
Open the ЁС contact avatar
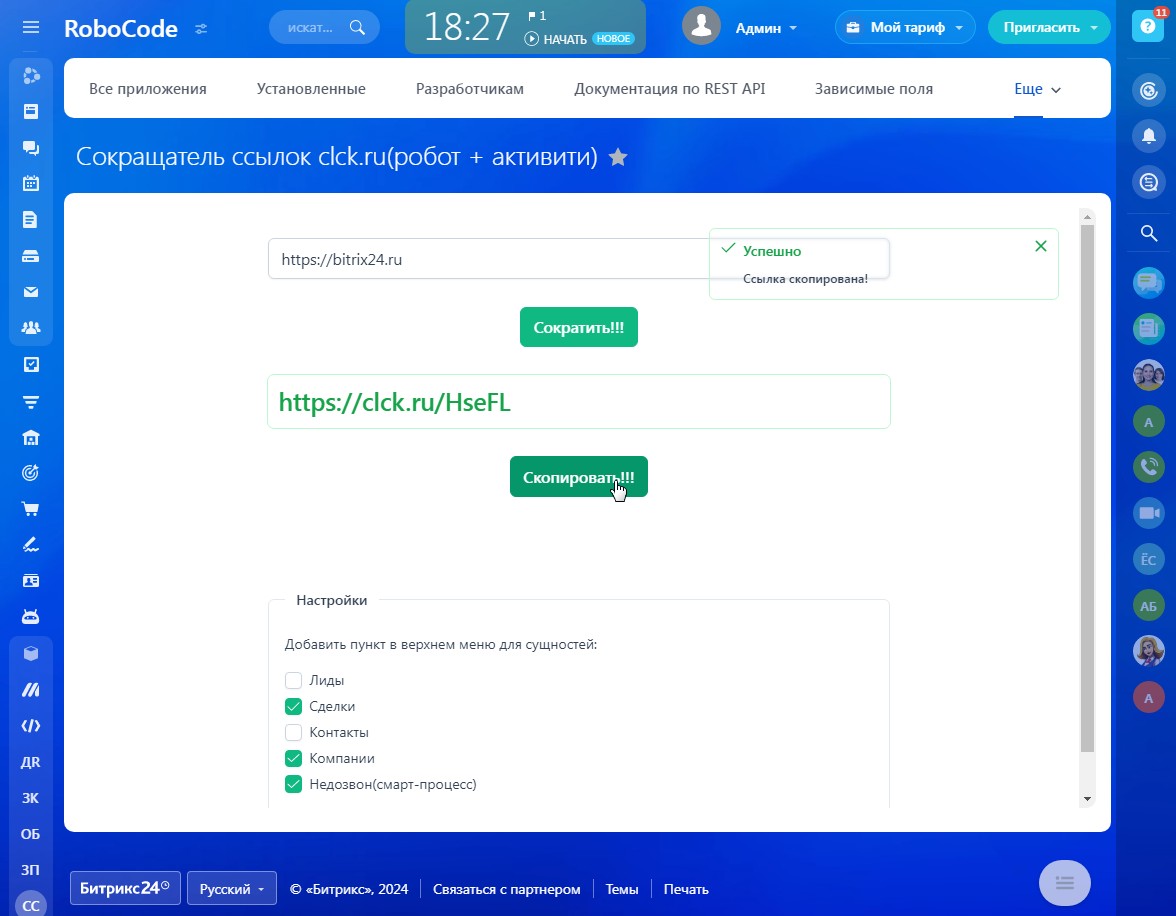coord(1148,560)
